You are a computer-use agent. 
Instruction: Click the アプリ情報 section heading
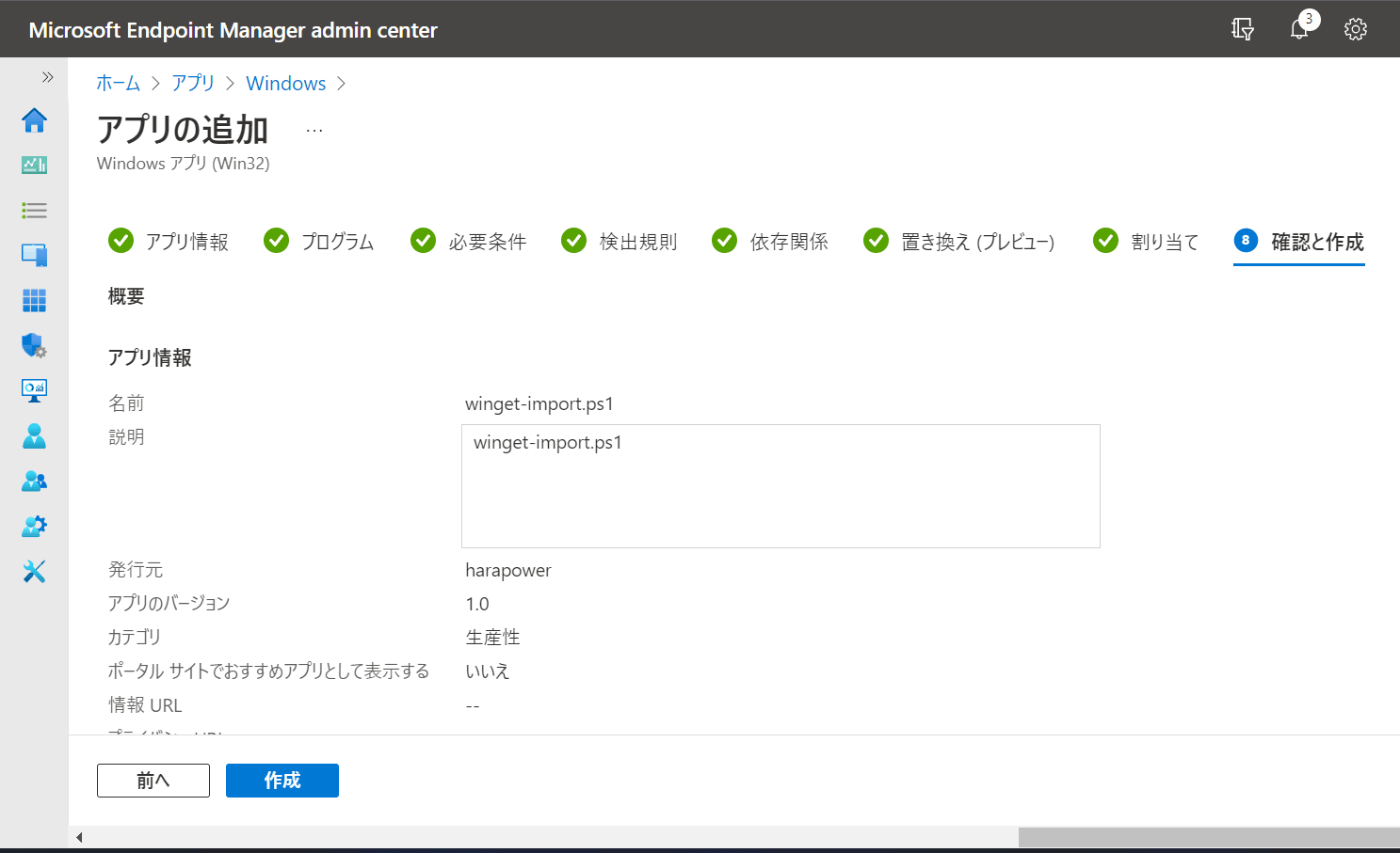[150, 358]
